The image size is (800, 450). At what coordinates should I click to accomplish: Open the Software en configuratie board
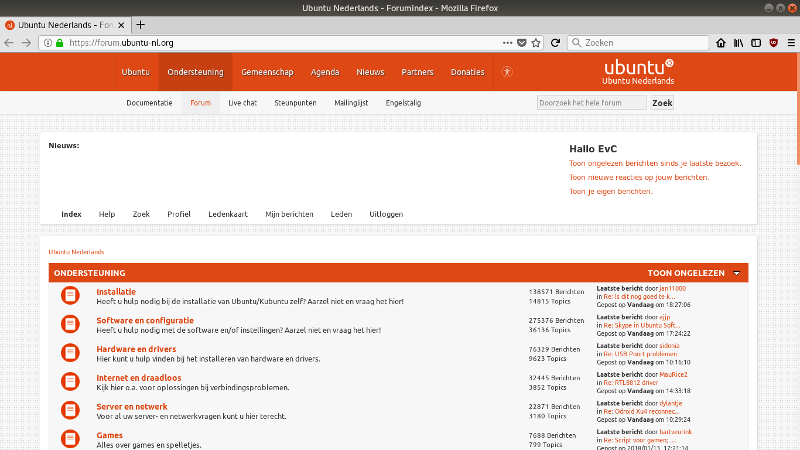(x=145, y=320)
